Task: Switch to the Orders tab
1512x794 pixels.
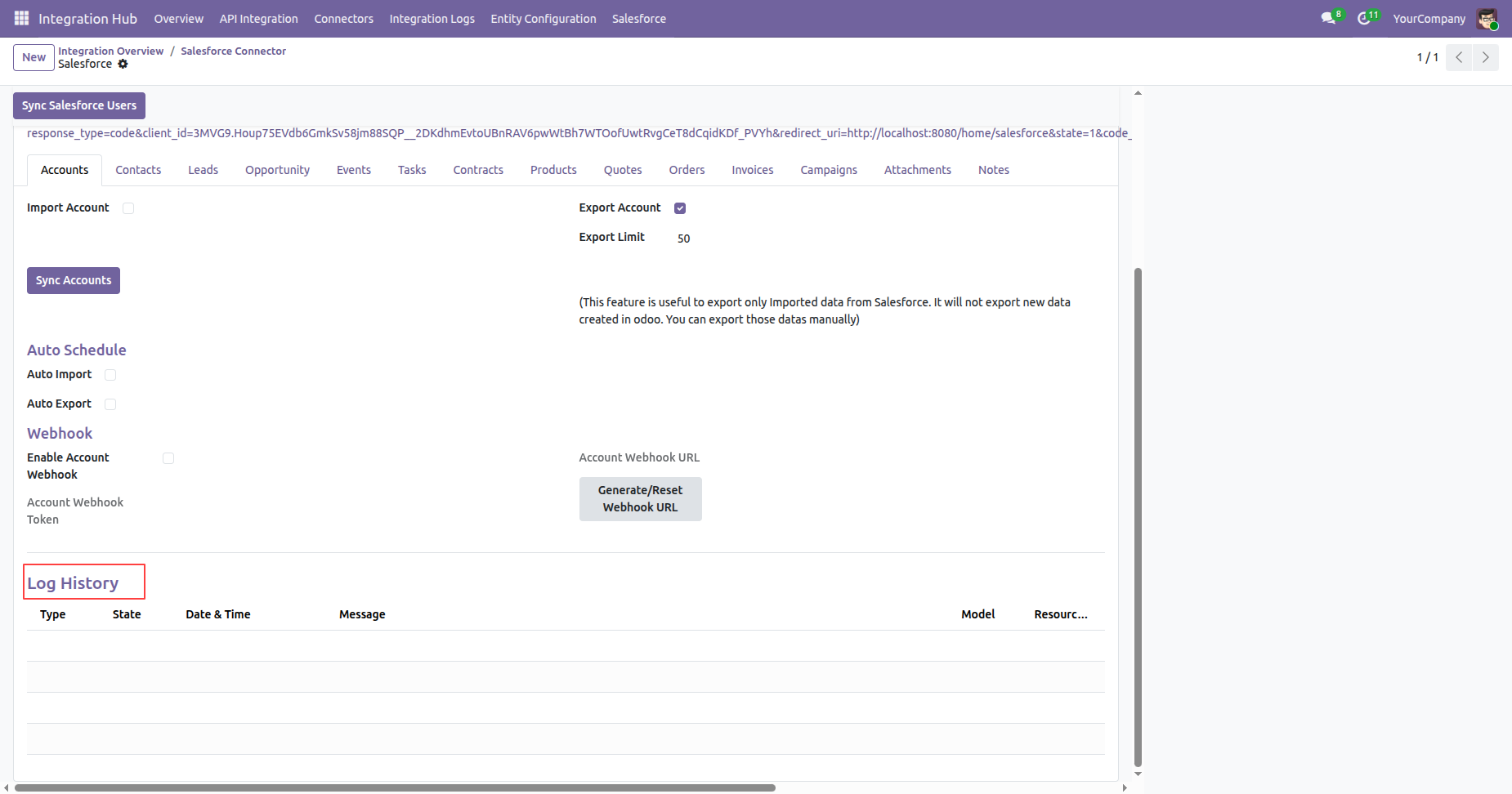Action: [x=687, y=170]
